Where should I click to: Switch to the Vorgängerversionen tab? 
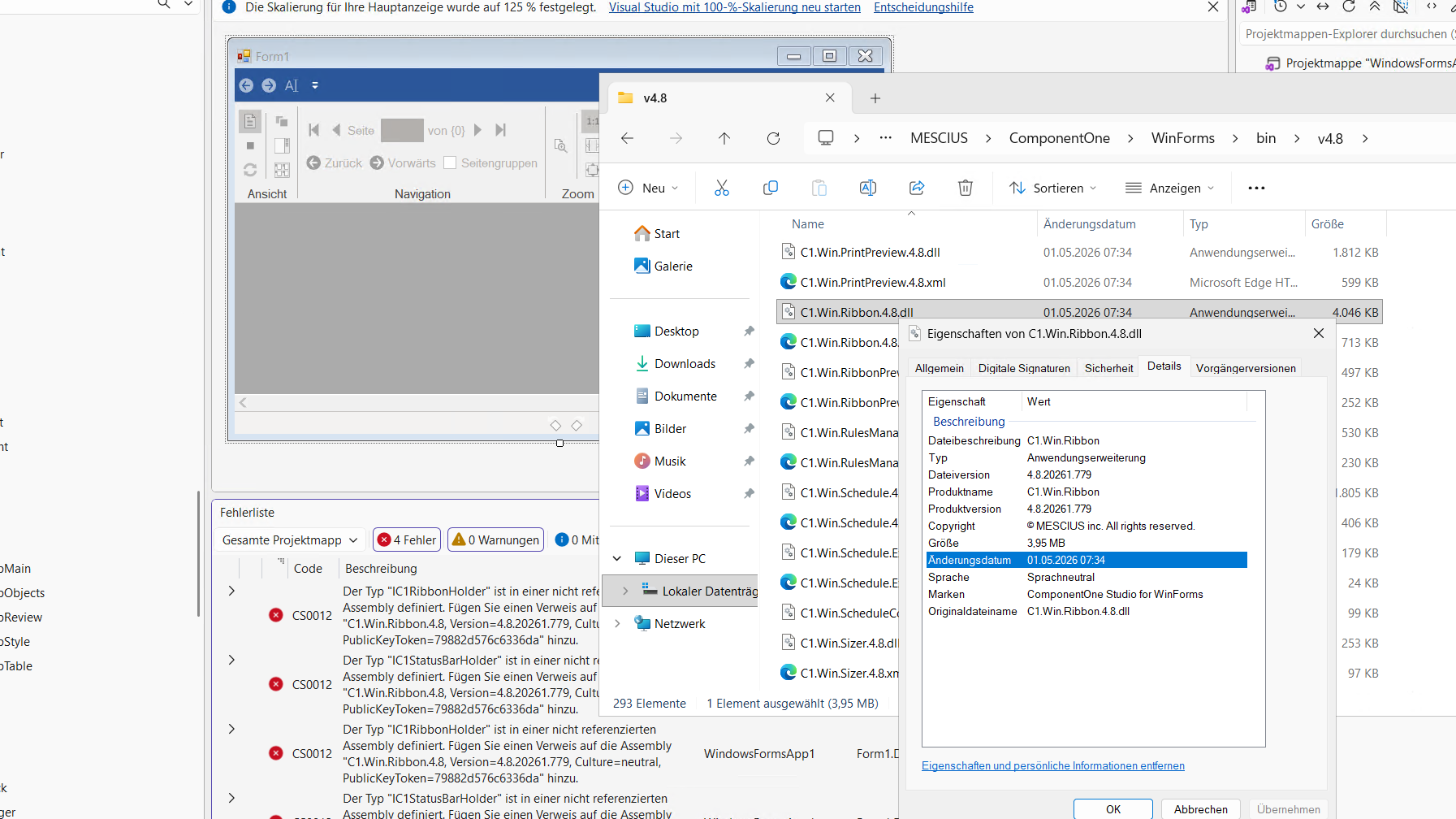pos(1246,368)
